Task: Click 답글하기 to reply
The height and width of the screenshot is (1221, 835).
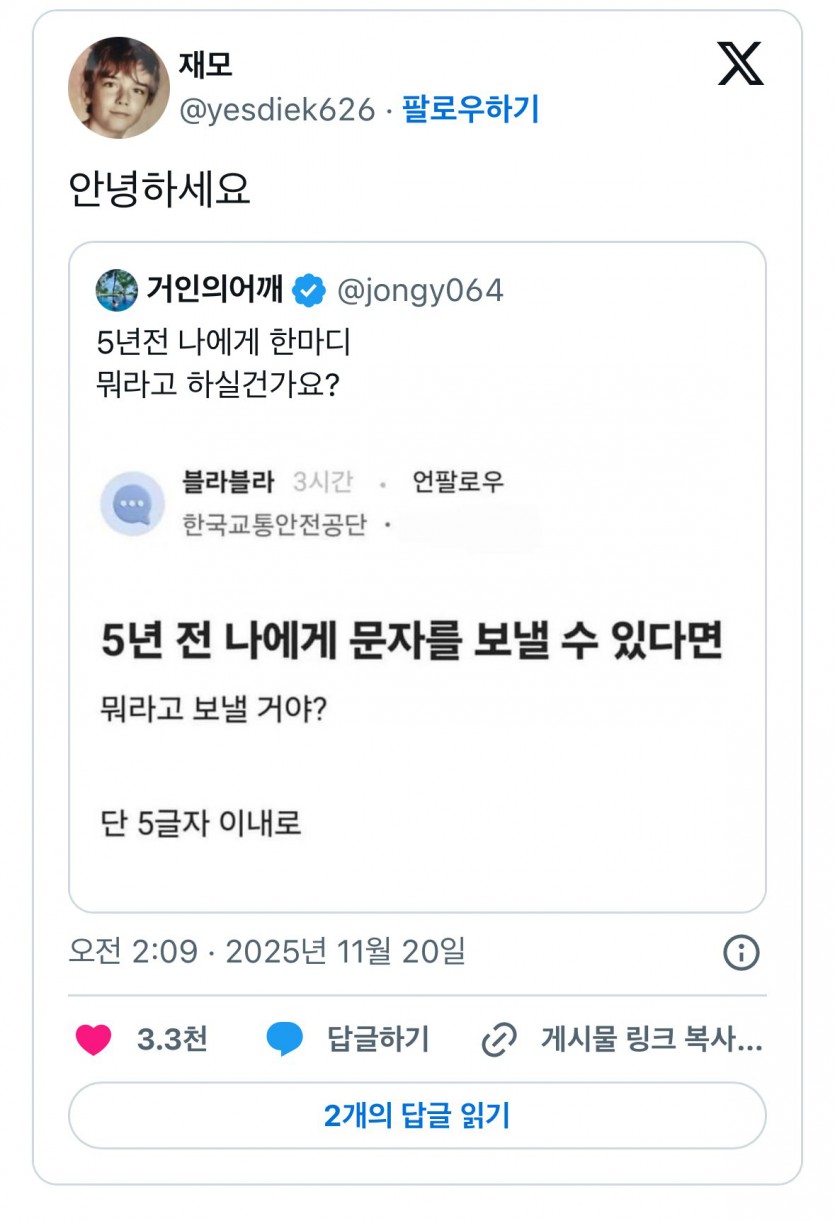Action: click(378, 1040)
